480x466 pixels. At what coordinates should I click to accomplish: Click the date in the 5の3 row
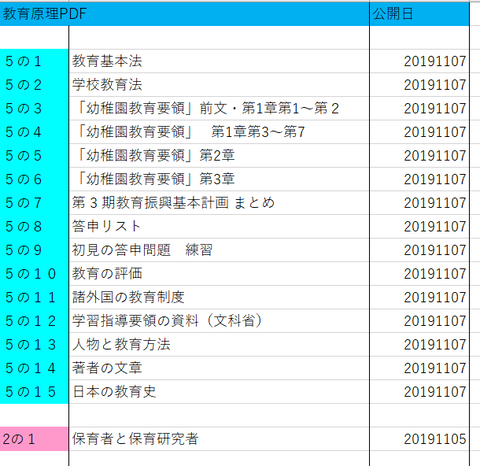click(x=419, y=109)
